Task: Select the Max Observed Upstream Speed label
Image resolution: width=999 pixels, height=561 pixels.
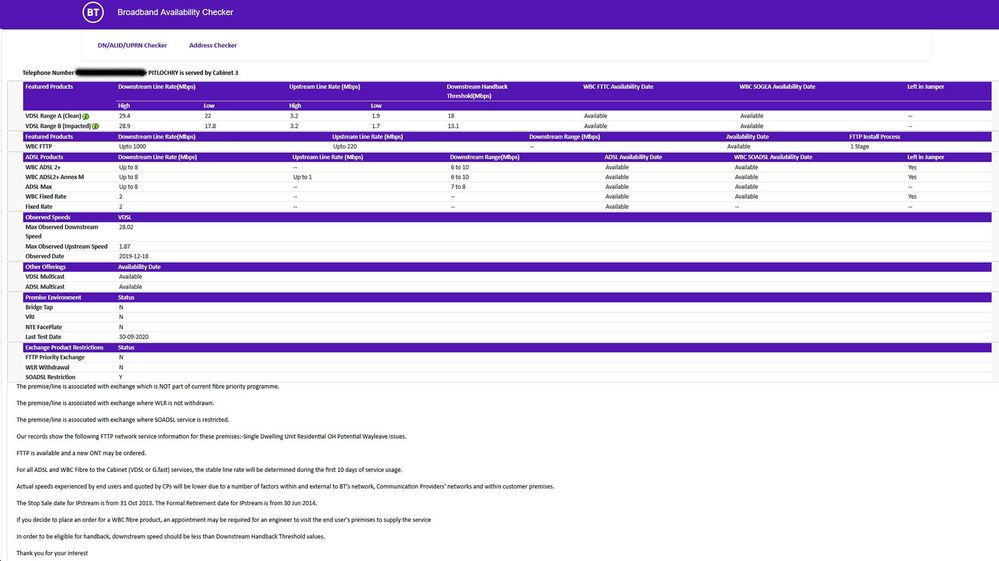Action: [66, 246]
